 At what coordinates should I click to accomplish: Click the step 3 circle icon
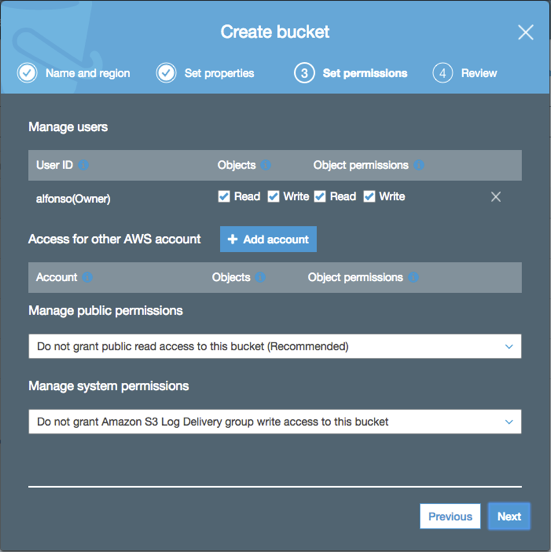(304, 73)
